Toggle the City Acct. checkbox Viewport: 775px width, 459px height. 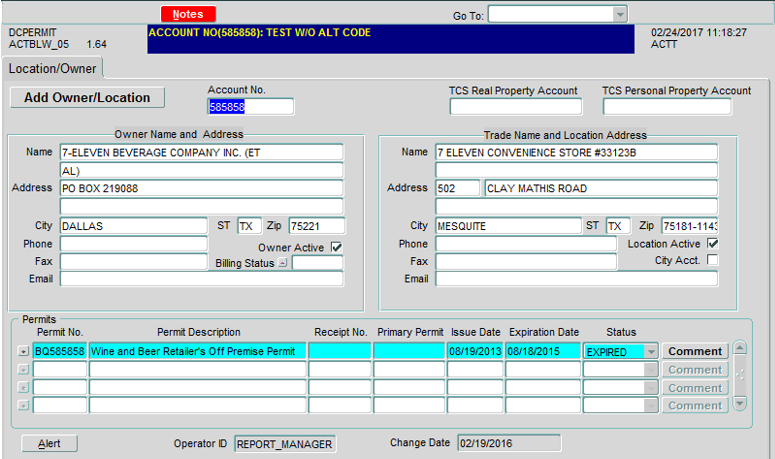pos(713,259)
